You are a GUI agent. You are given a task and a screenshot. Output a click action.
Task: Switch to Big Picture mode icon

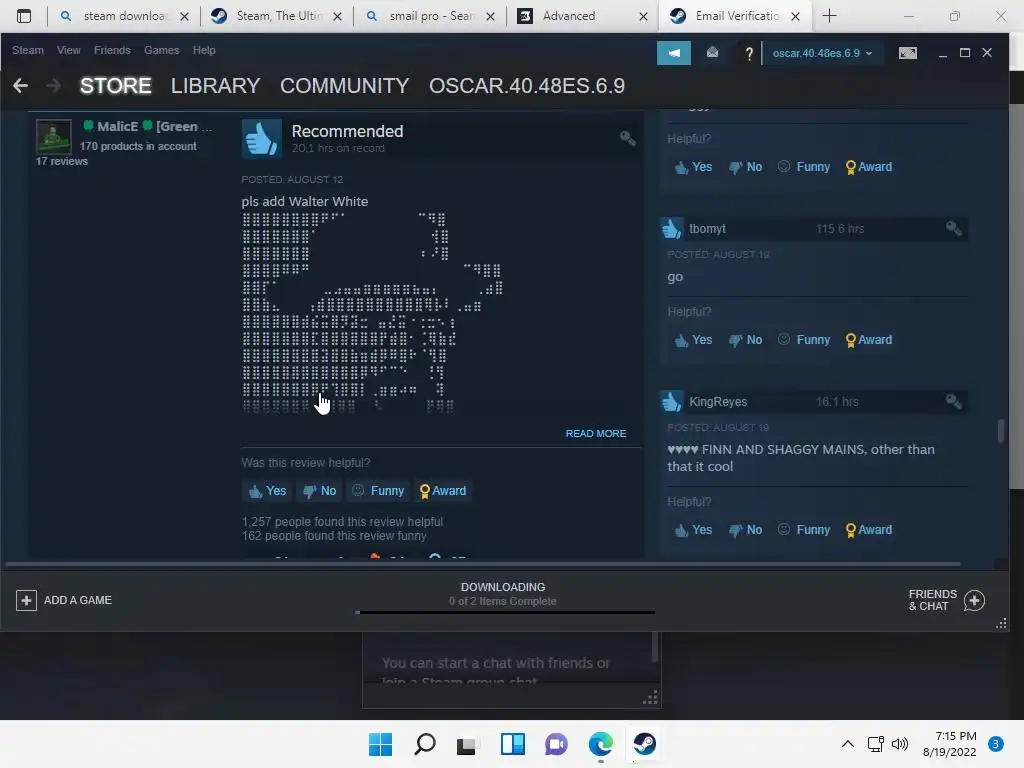tap(908, 53)
